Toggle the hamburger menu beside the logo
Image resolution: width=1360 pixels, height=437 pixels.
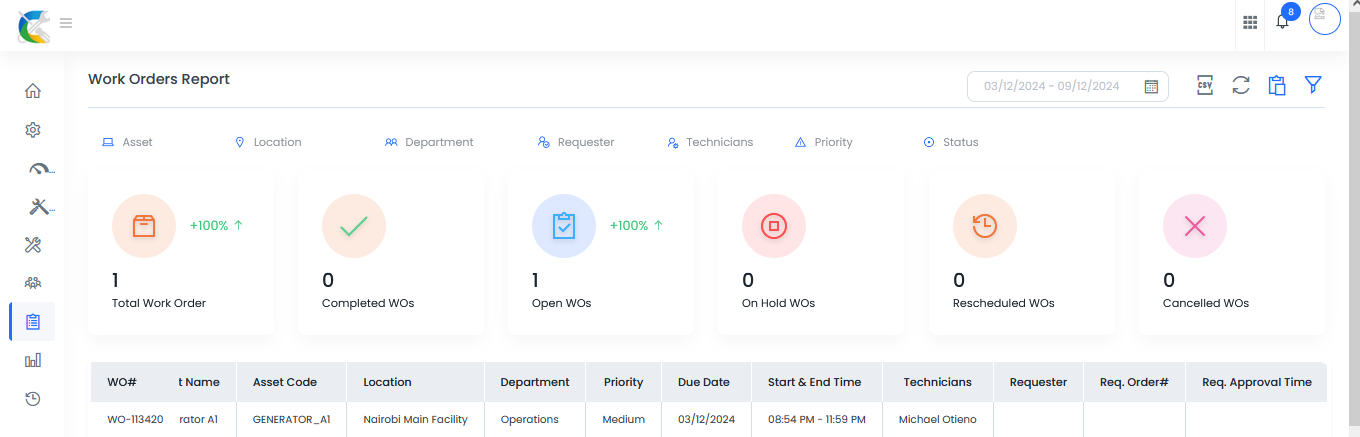pos(66,23)
